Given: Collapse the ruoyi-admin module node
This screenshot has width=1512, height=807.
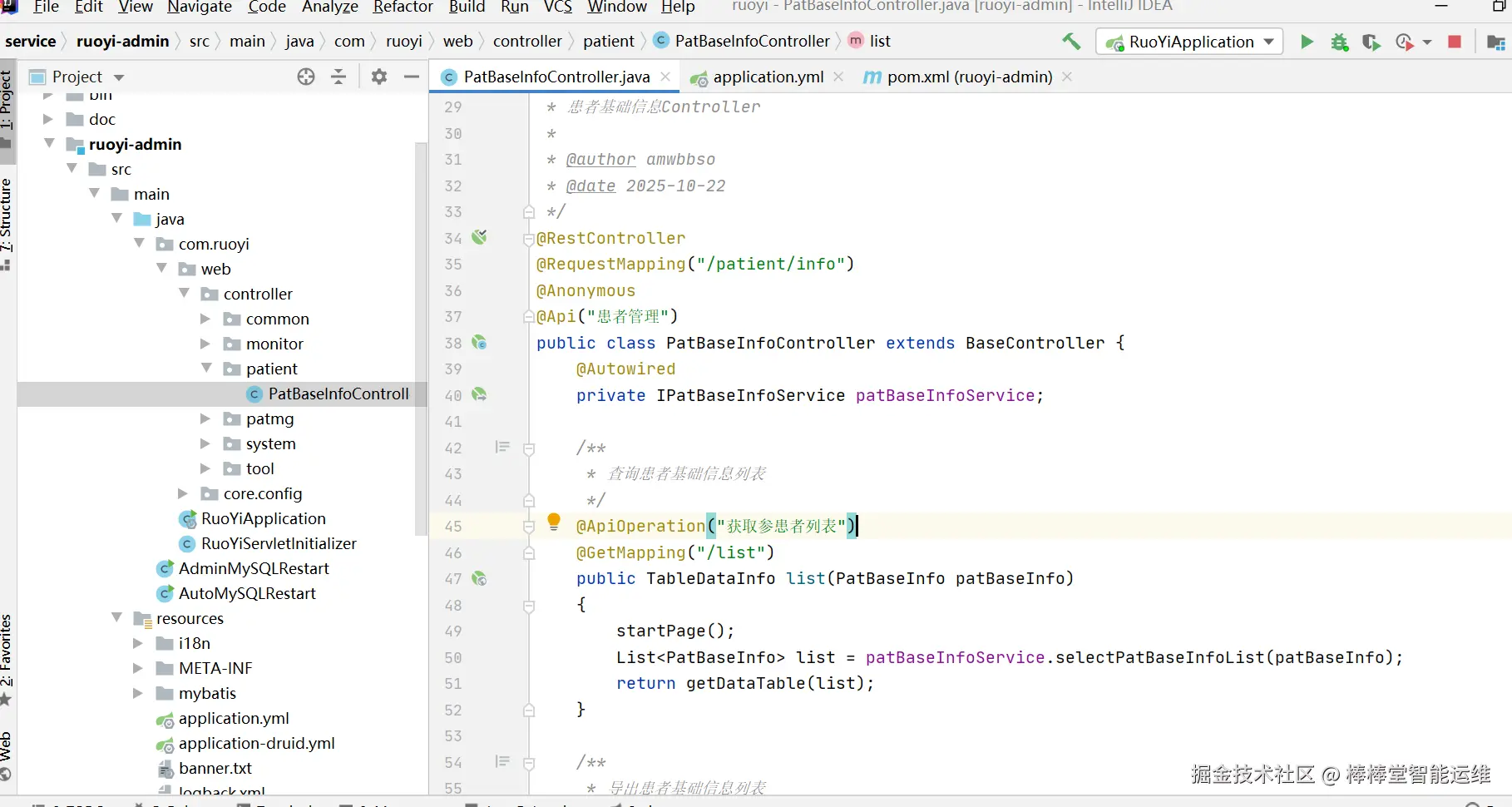Looking at the screenshot, I should point(50,144).
